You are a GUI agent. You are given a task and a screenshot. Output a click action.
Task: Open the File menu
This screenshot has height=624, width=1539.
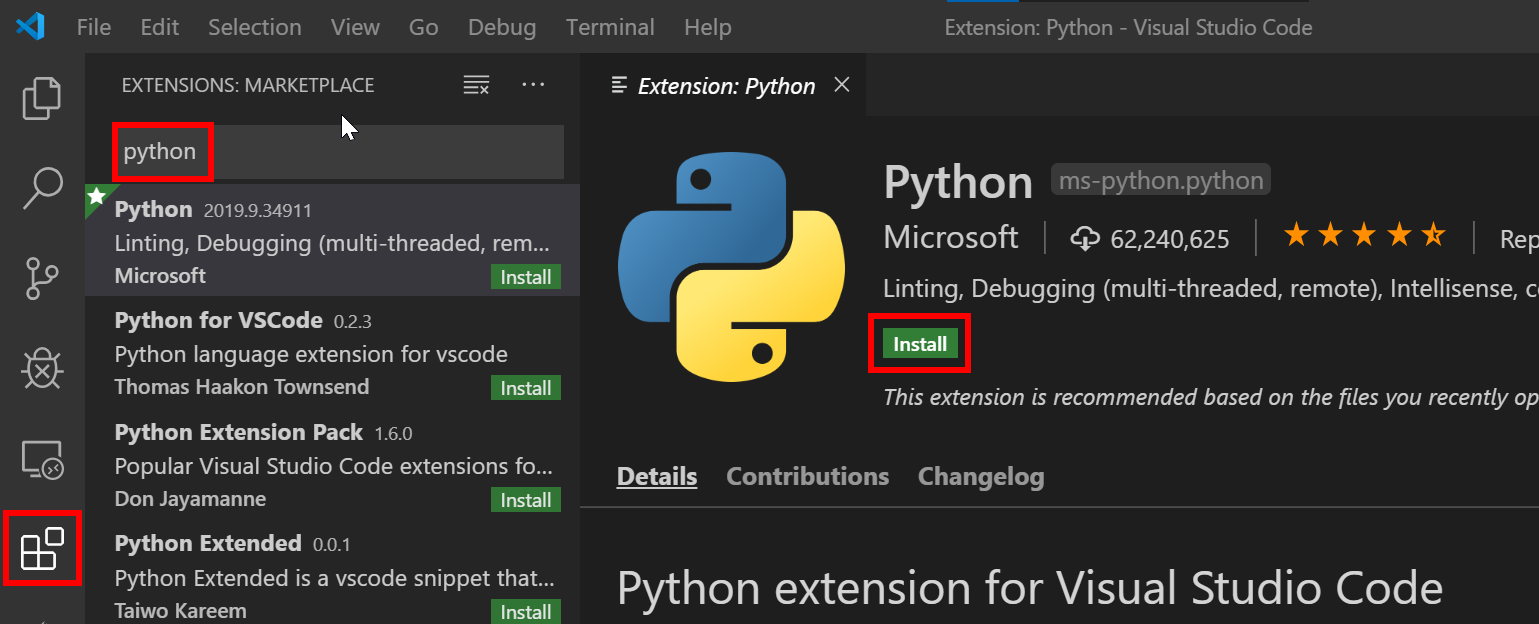click(x=94, y=27)
